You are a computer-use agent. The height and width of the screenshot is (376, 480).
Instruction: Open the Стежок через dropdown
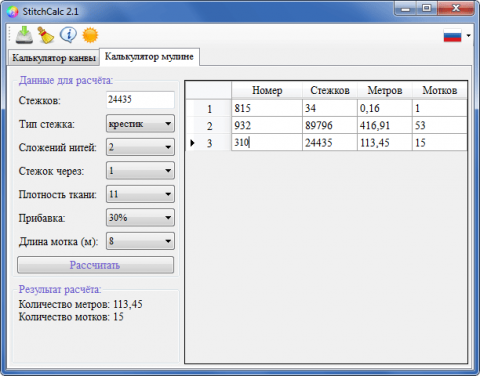pos(140,171)
